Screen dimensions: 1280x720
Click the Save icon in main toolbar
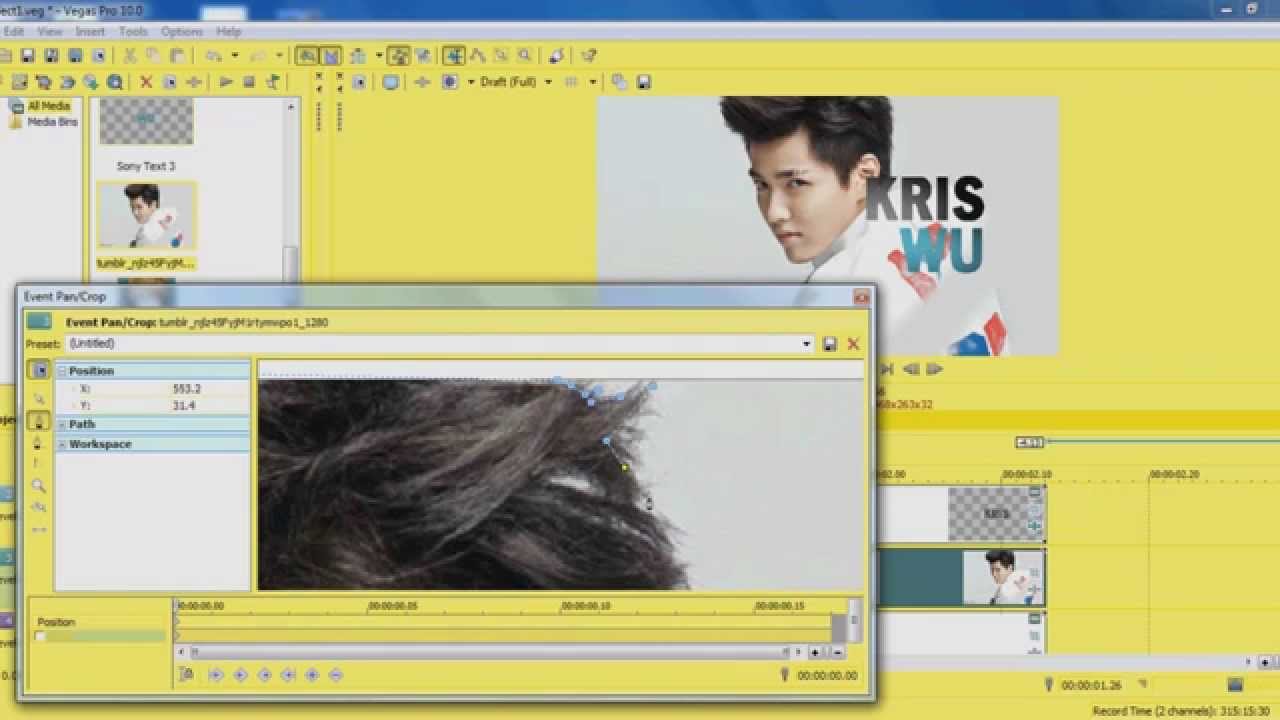(x=27, y=56)
